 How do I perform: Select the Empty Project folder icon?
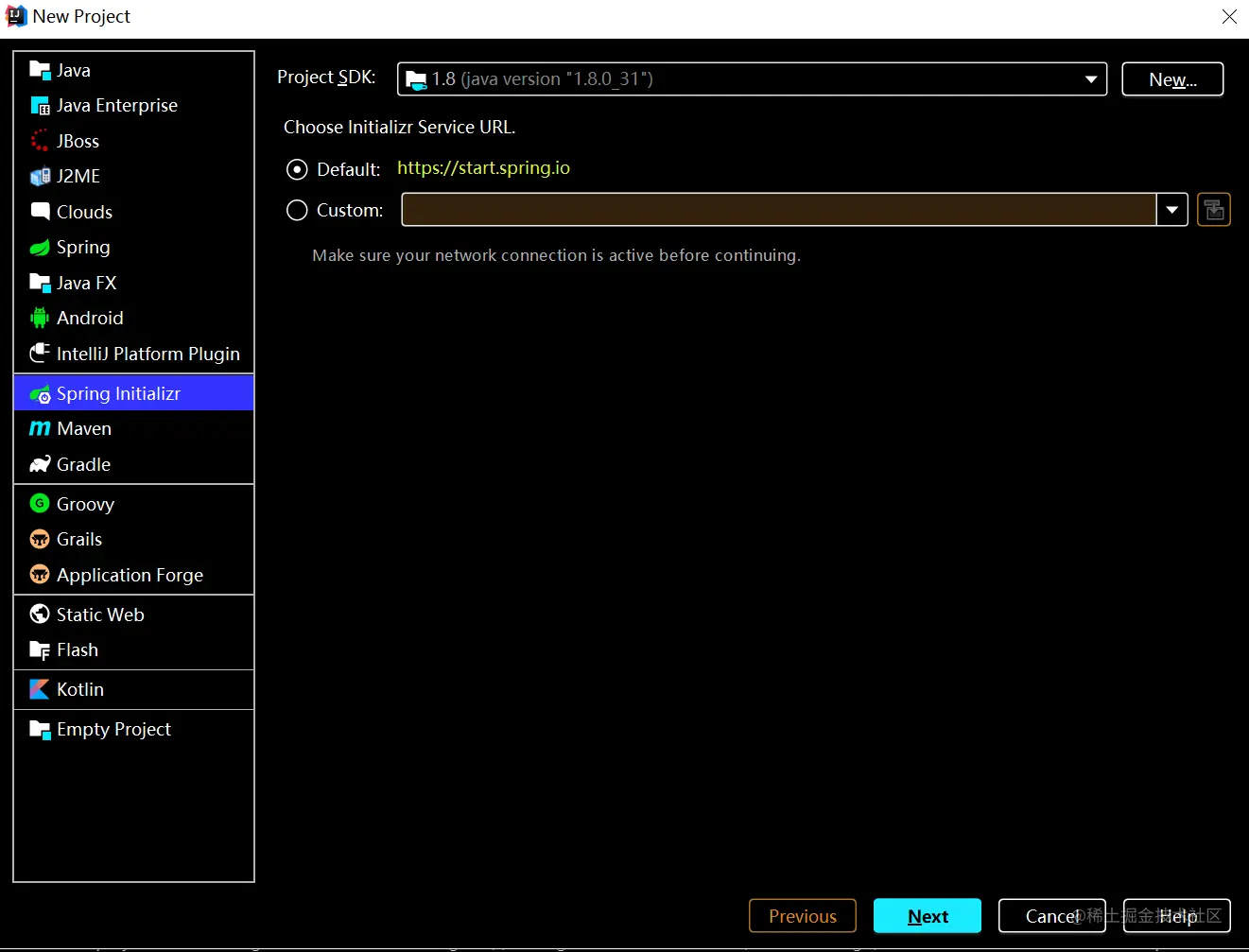40,729
